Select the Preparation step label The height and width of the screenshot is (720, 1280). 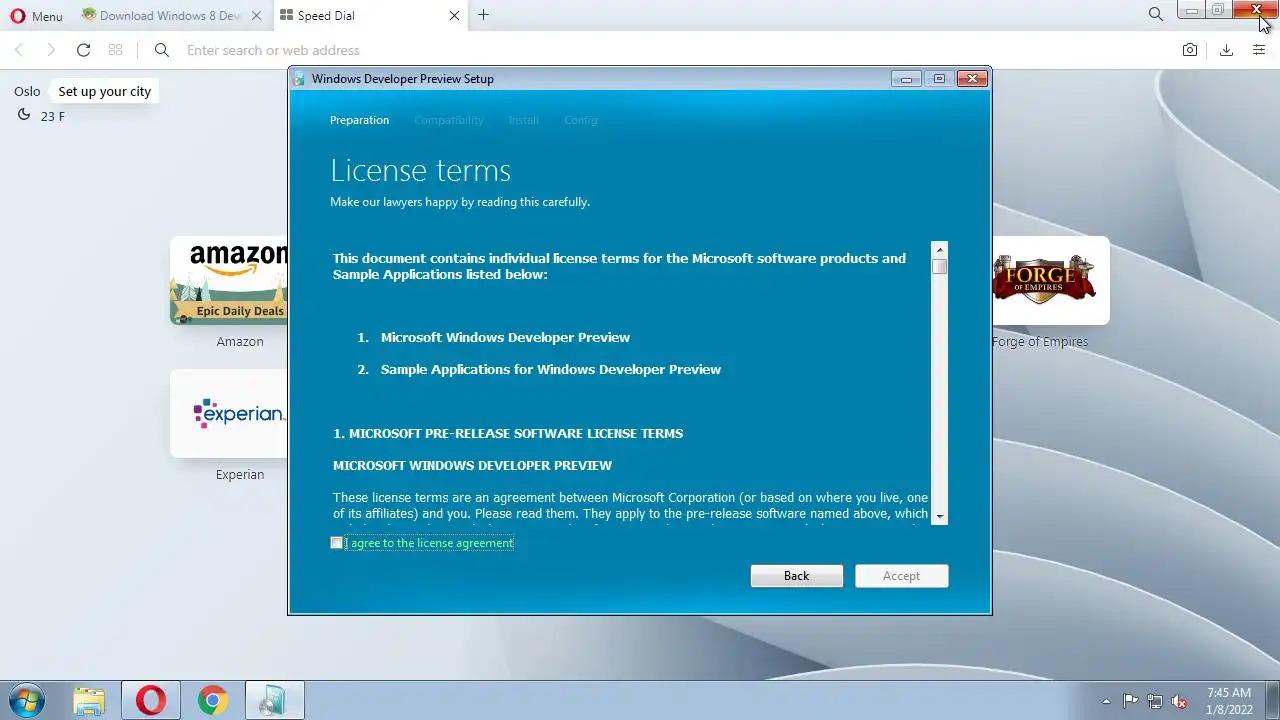(x=359, y=120)
